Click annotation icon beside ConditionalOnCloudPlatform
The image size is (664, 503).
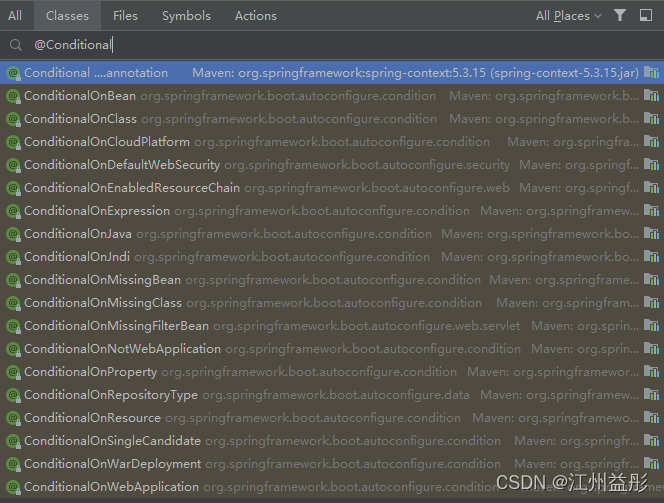[x=14, y=142]
